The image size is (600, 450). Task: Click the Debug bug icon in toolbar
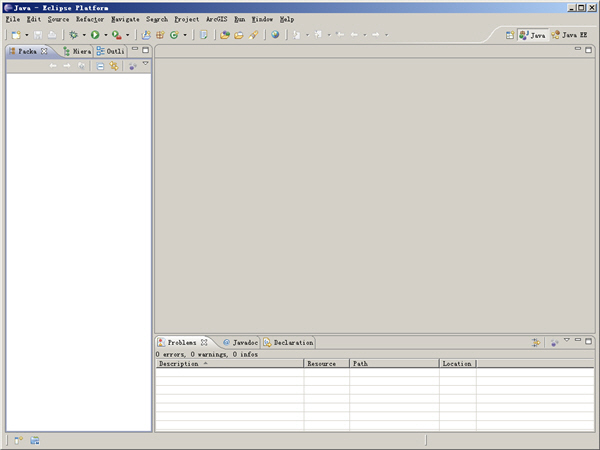coord(73,35)
